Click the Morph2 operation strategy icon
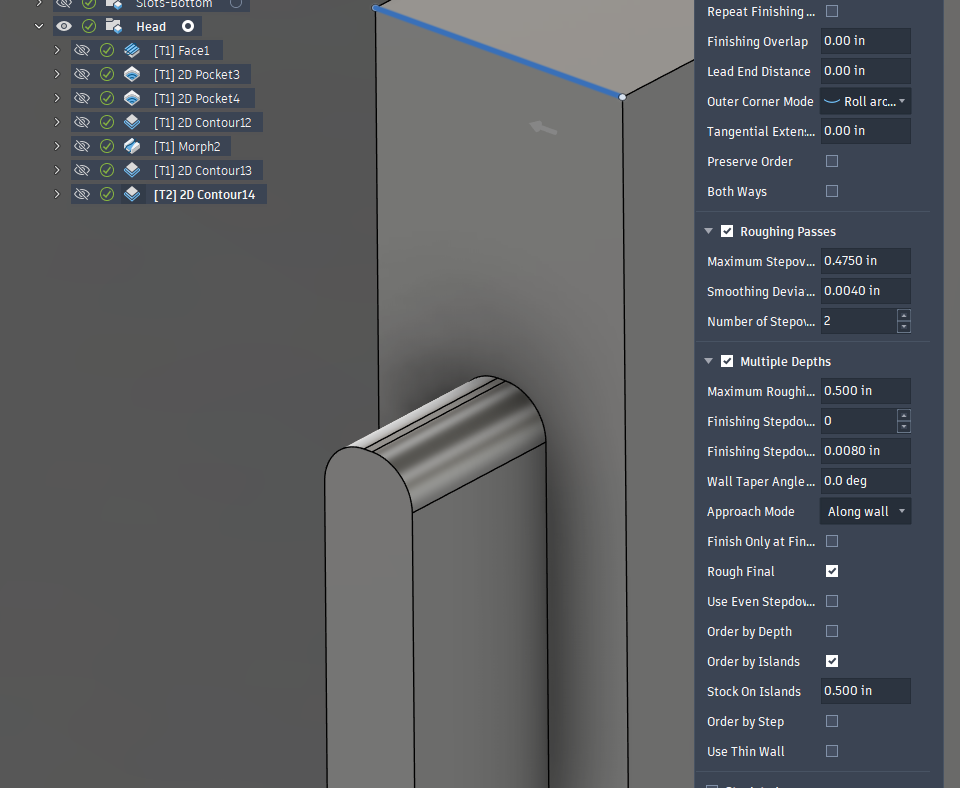Viewport: 960px width, 788px height. point(132,146)
